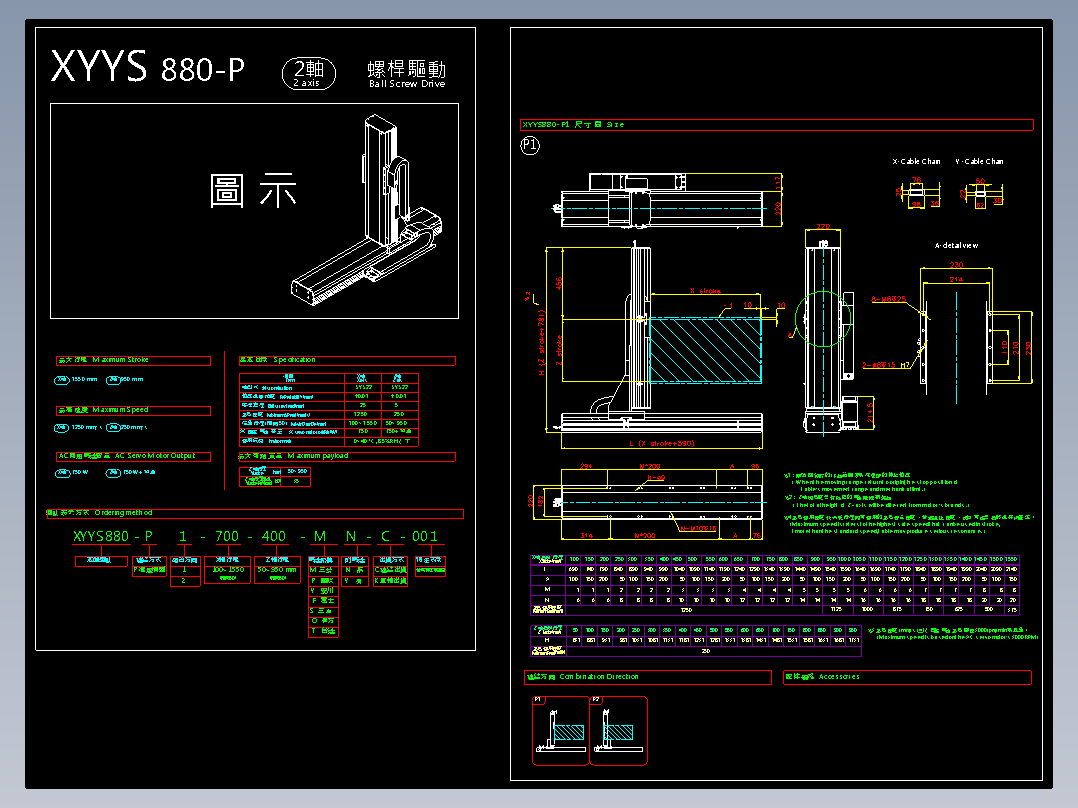1078x808 pixels.
Task: Click the large '圖示' label
Action: pyautogui.click(x=253, y=190)
